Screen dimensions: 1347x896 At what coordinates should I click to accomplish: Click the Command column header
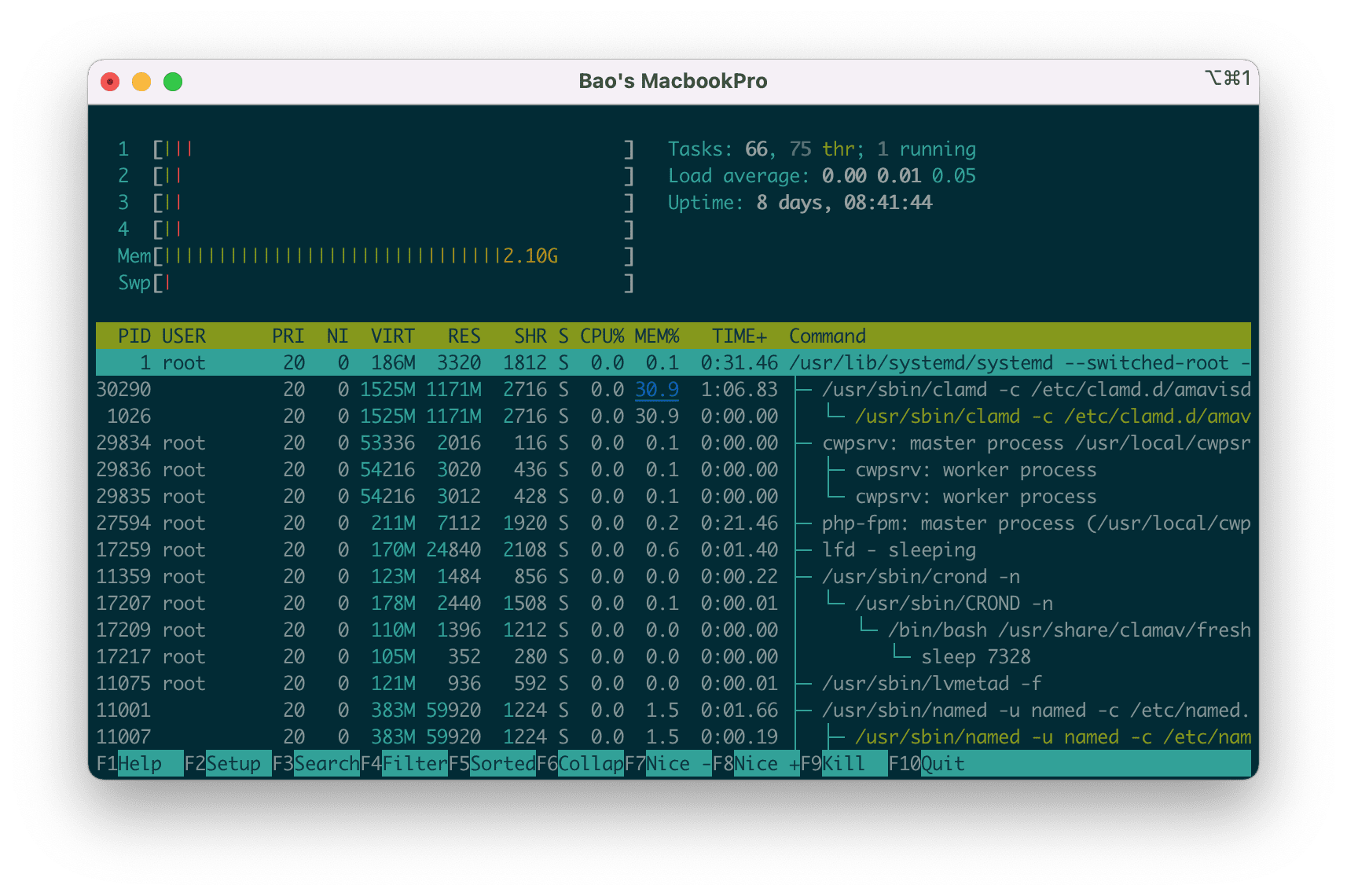click(x=828, y=336)
